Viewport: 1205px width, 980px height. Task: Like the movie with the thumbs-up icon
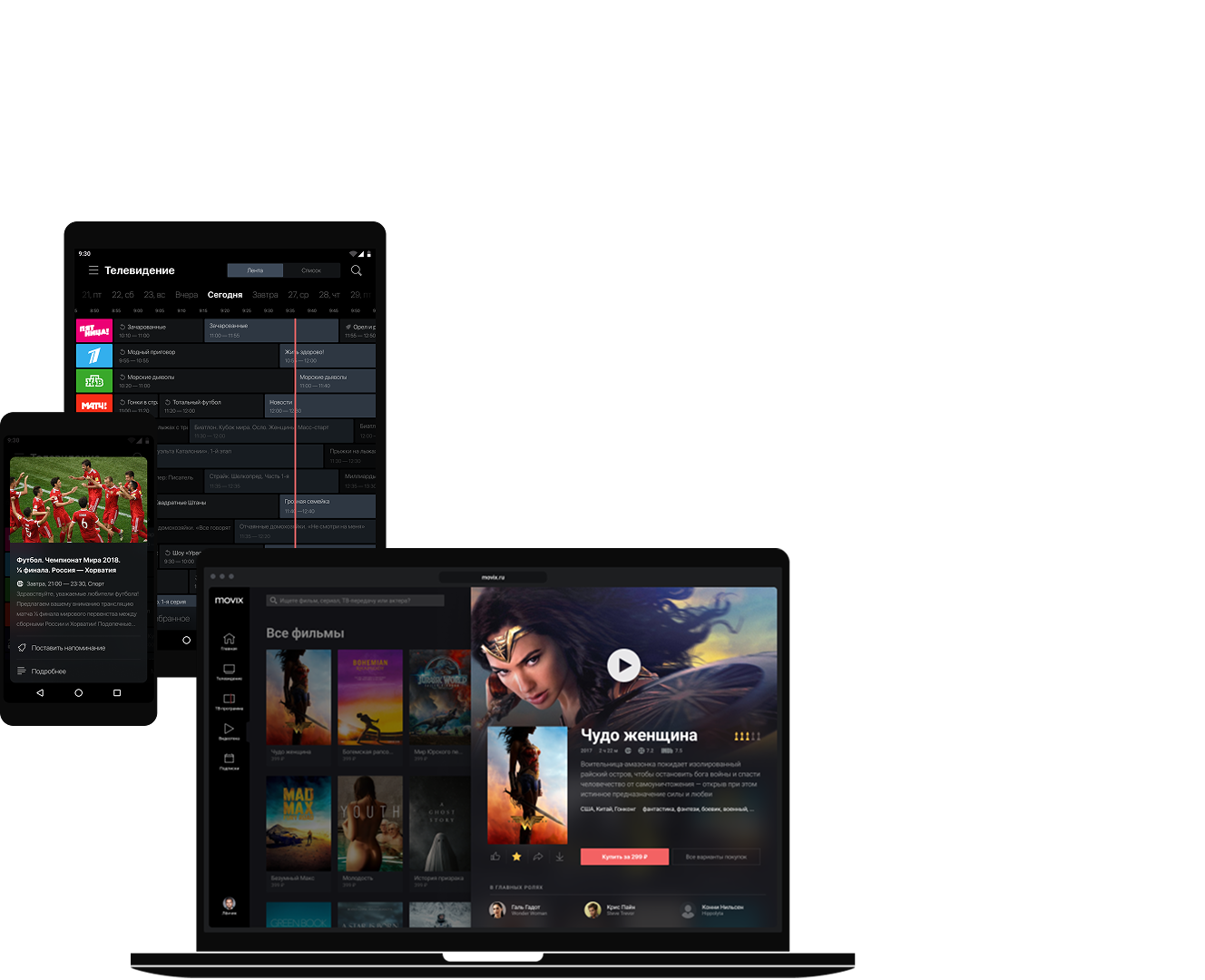(495, 857)
